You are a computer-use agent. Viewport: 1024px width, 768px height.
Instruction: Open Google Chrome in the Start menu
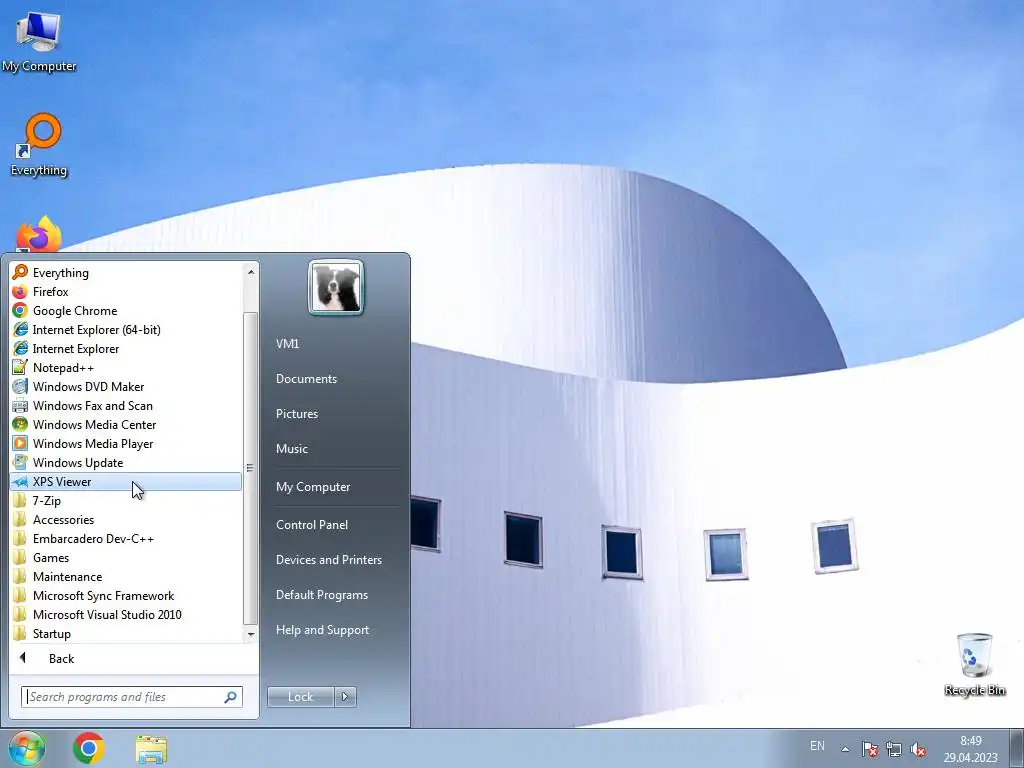(125, 310)
